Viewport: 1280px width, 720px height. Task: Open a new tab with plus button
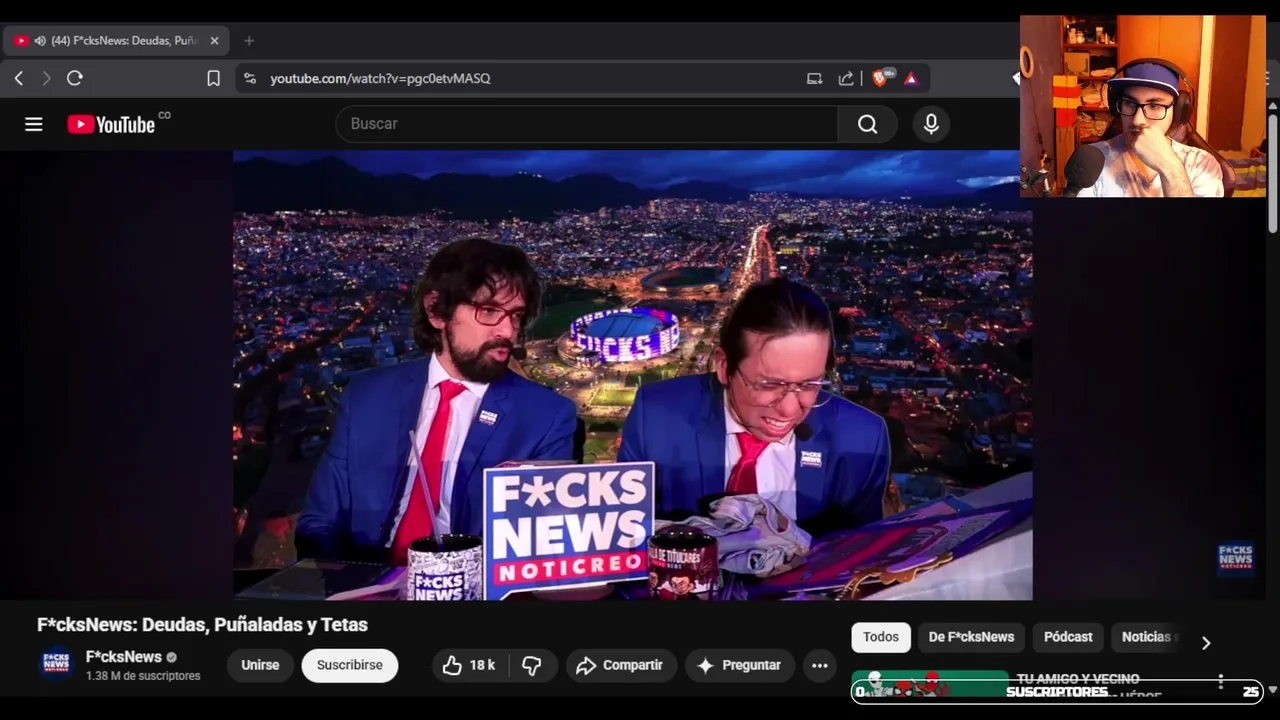click(249, 41)
